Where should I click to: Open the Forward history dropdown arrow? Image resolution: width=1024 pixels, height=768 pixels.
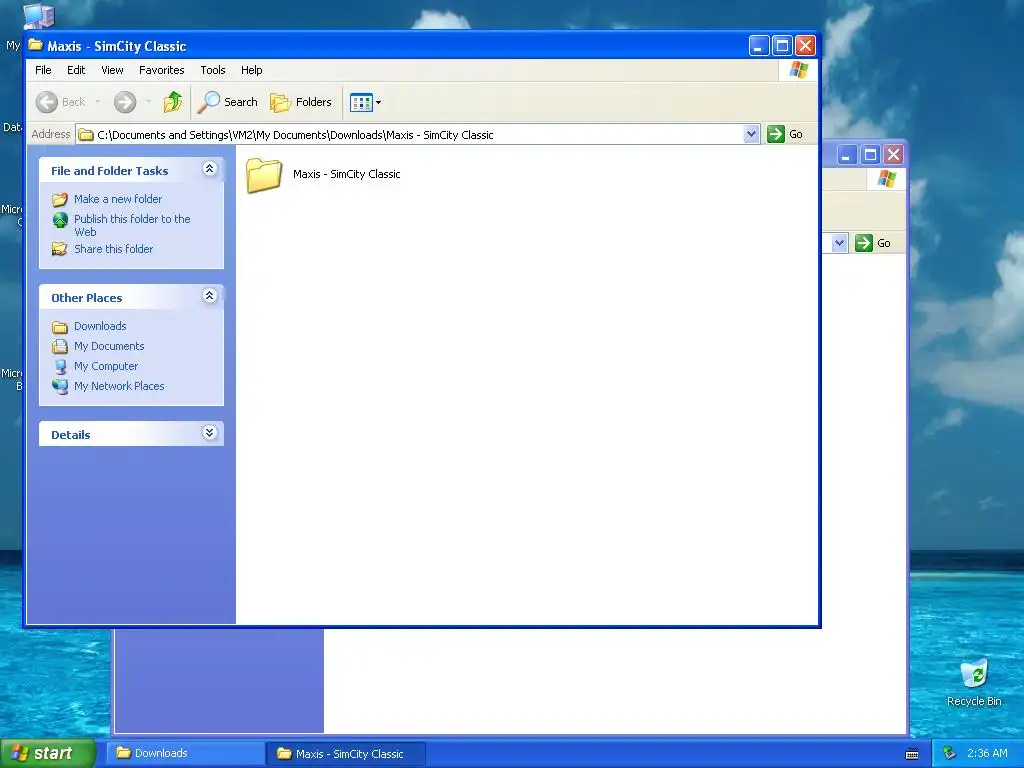tap(148, 102)
